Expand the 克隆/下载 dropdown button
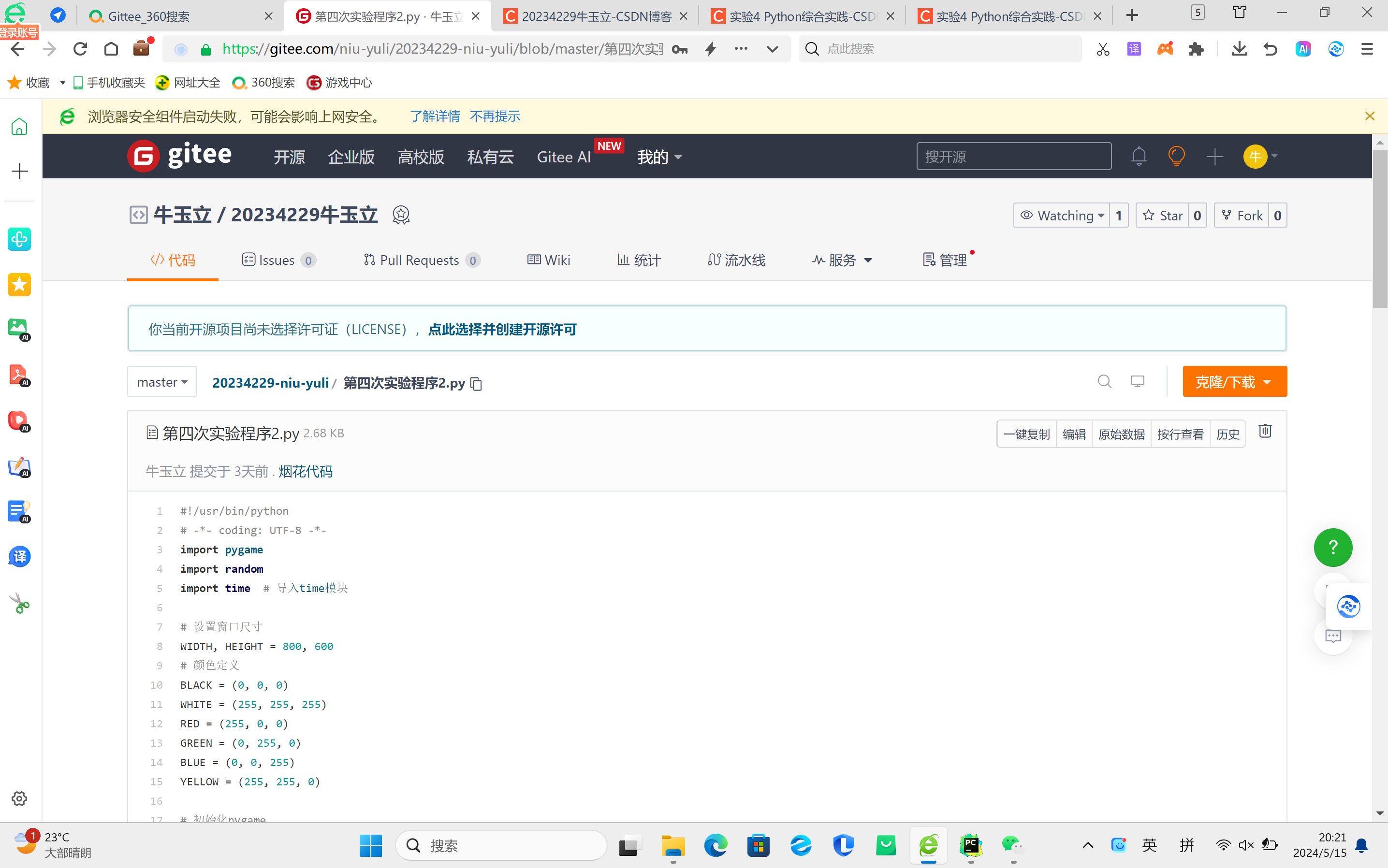Screen dimensions: 1388x868 (x=1235, y=382)
